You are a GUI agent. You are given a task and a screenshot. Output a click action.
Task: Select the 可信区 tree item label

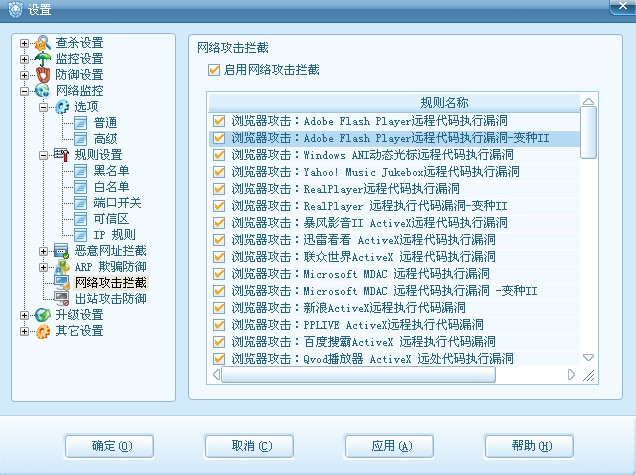(x=111, y=219)
